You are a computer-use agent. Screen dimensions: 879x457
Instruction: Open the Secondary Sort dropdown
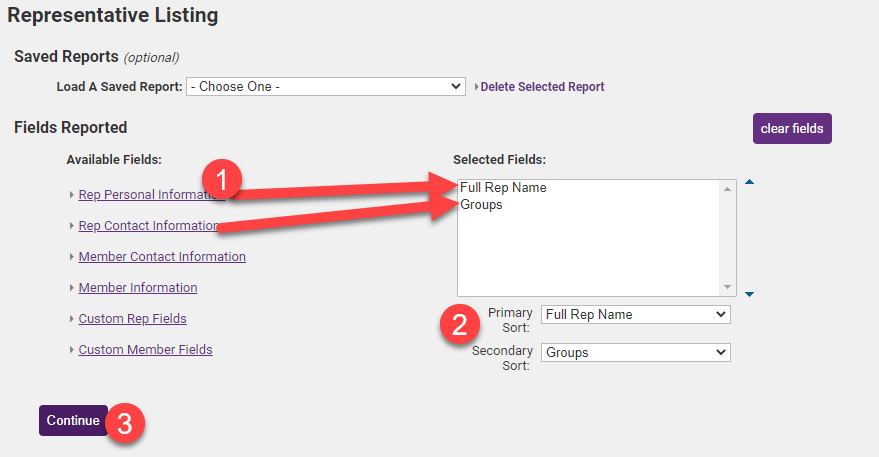click(635, 352)
